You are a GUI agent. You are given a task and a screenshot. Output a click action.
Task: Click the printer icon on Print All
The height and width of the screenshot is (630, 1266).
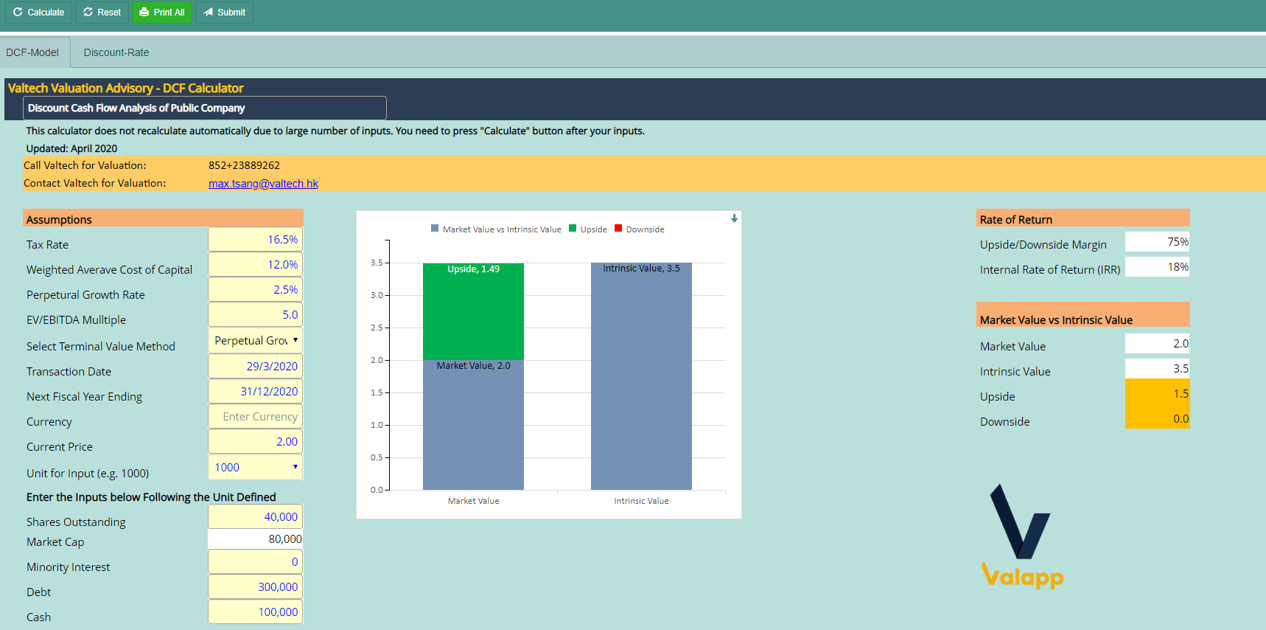point(146,13)
